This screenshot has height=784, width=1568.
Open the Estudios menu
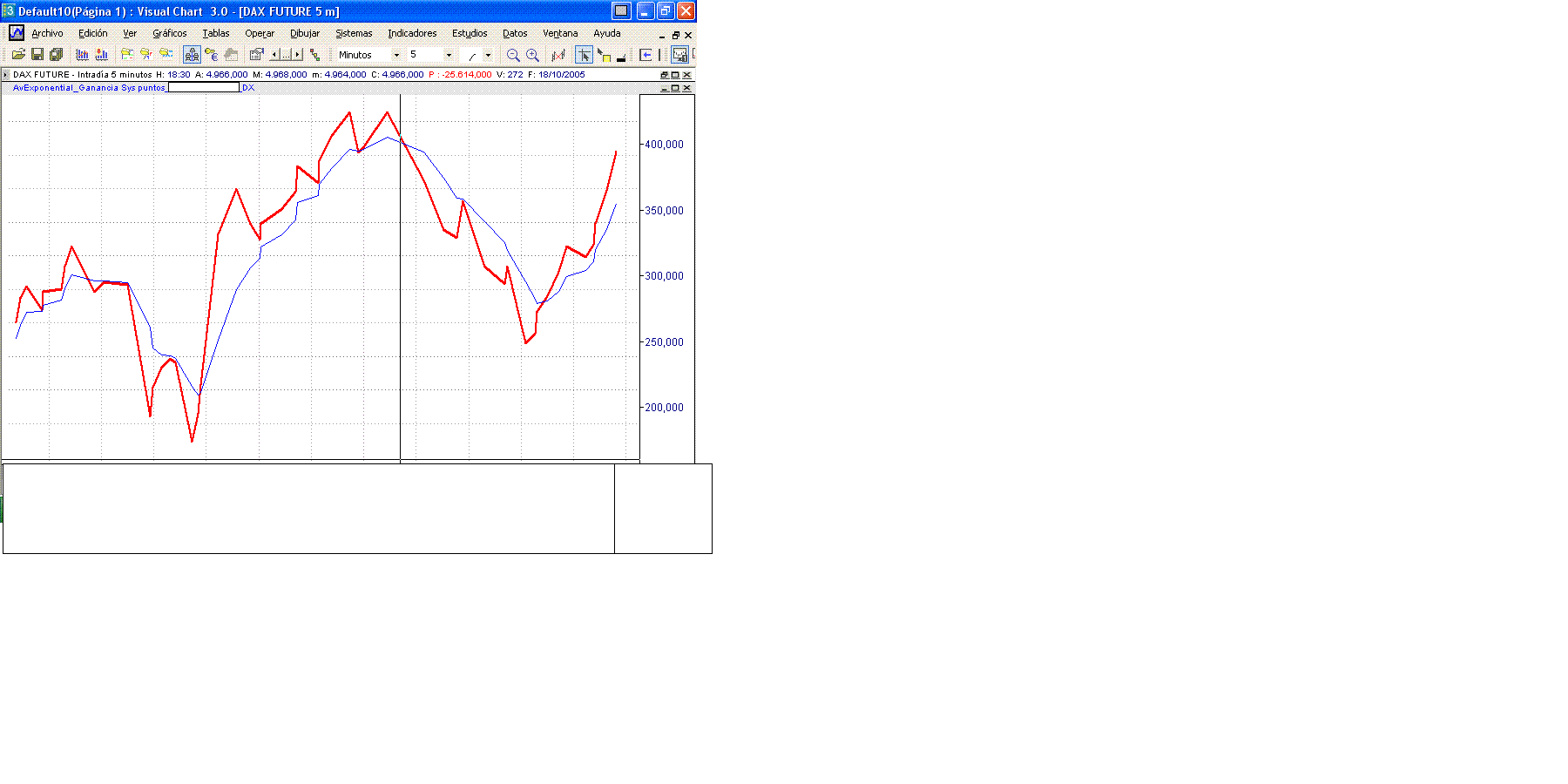click(x=470, y=33)
